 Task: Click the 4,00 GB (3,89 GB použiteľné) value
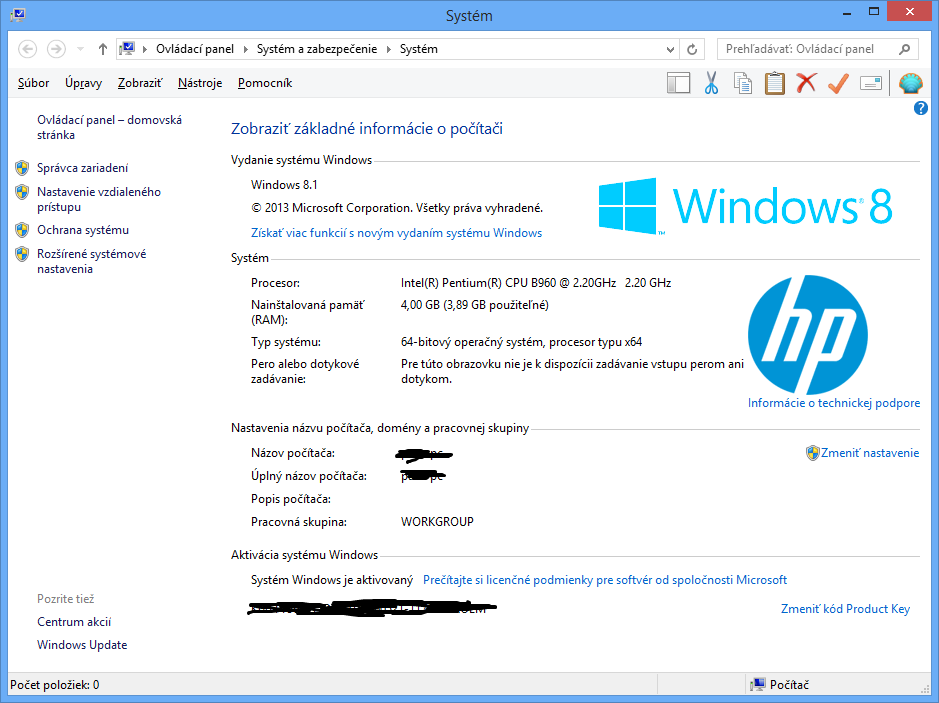(474, 305)
